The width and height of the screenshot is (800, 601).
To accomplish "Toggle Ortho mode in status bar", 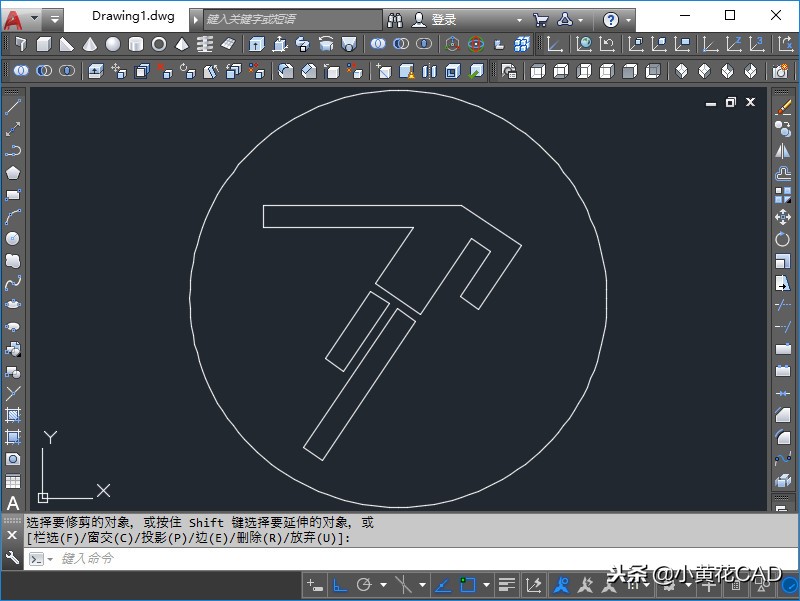I will tap(340, 584).
